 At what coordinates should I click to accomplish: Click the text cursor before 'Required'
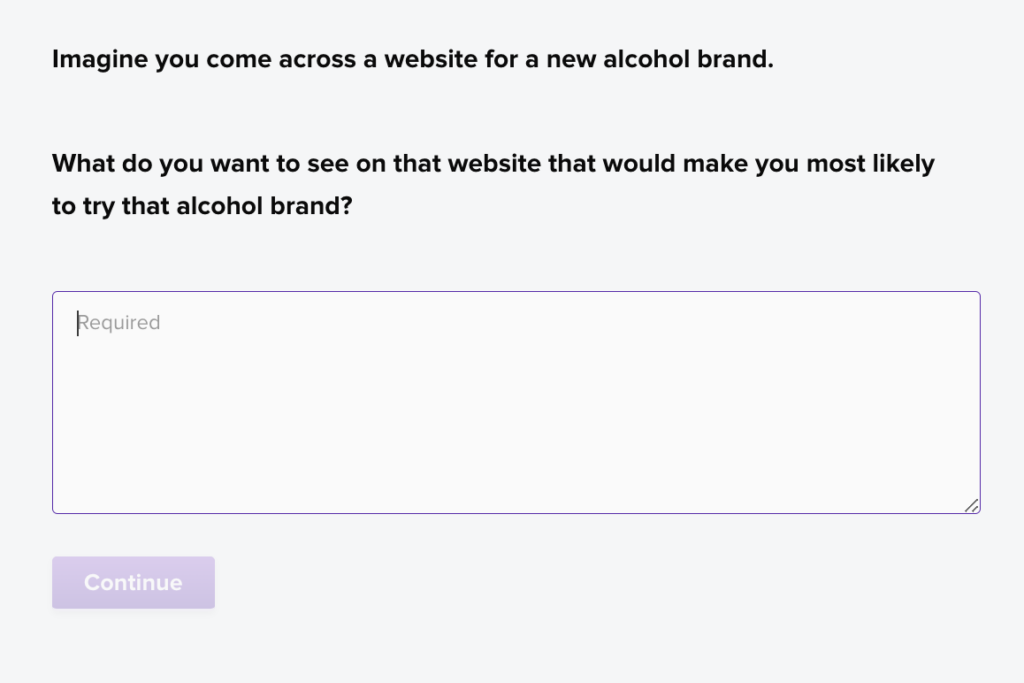pos(78,323)
